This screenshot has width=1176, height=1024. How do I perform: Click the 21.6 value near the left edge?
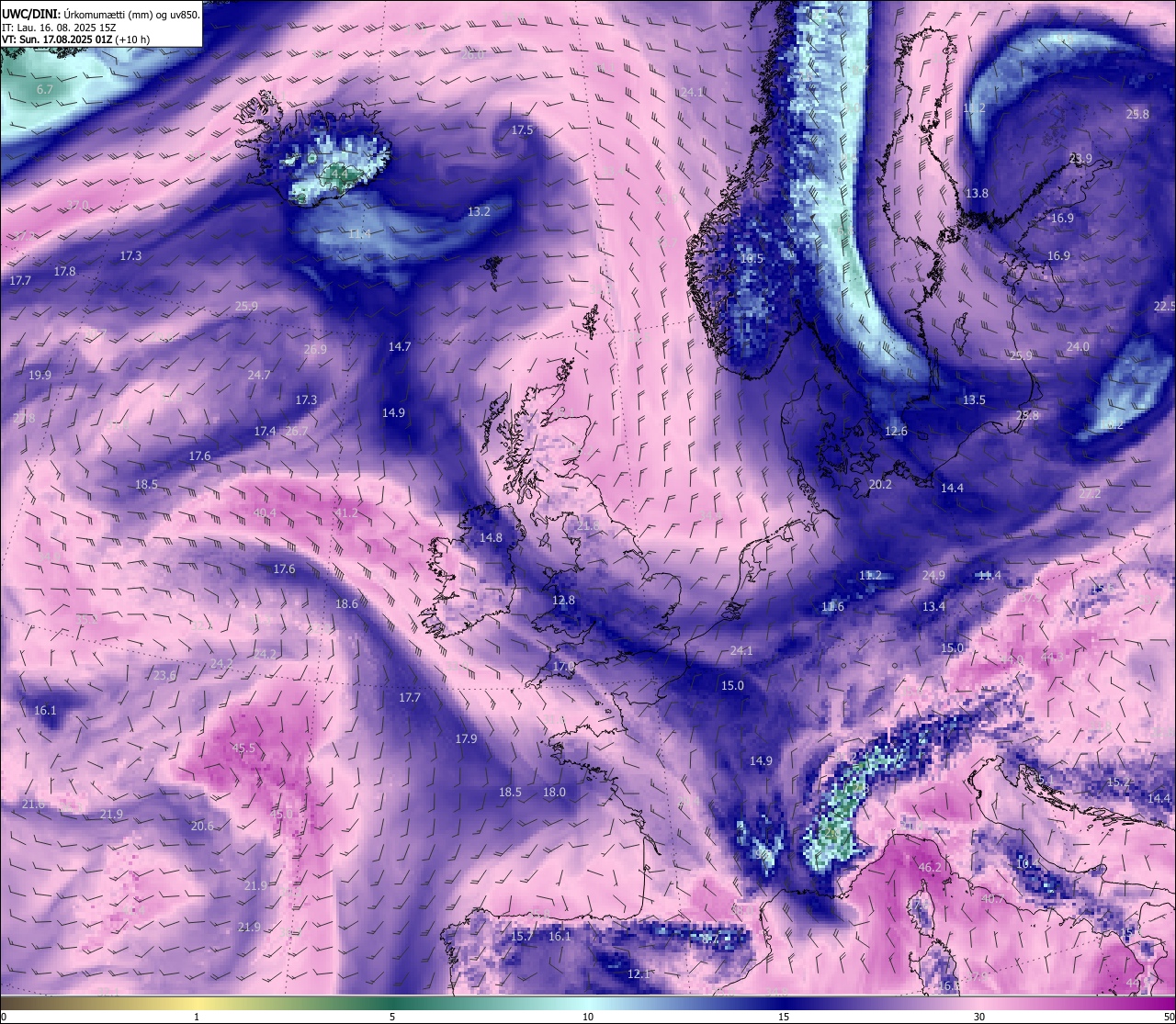tap(33, 804)
